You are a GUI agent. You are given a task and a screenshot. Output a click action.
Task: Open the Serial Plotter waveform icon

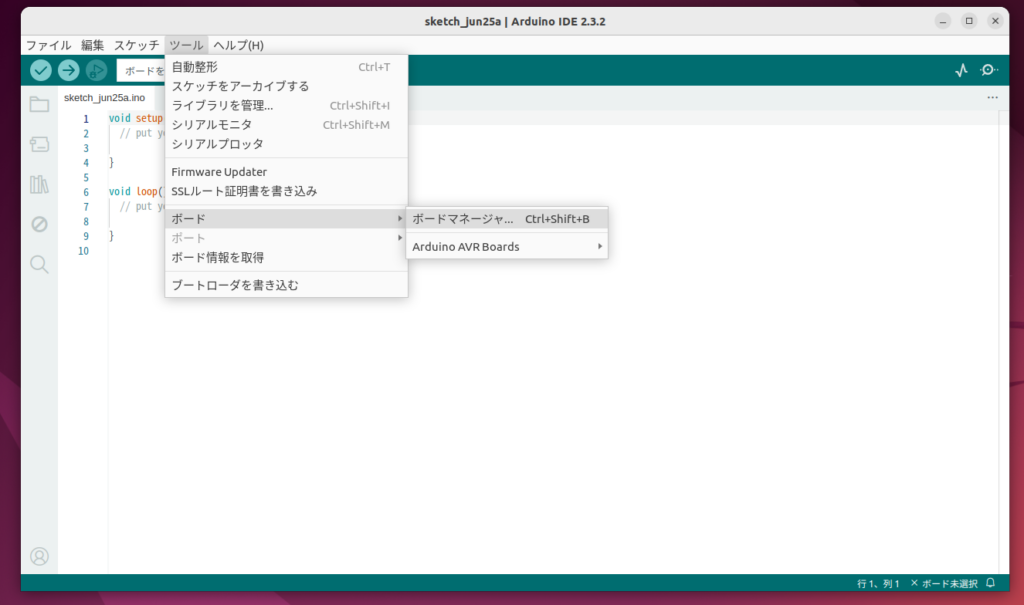point(961,70)
